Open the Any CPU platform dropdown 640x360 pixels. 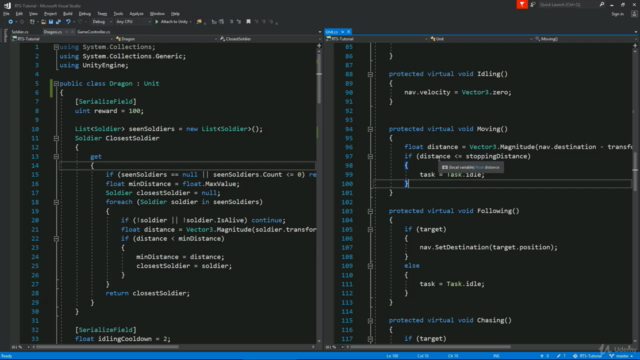click(133, 22)
